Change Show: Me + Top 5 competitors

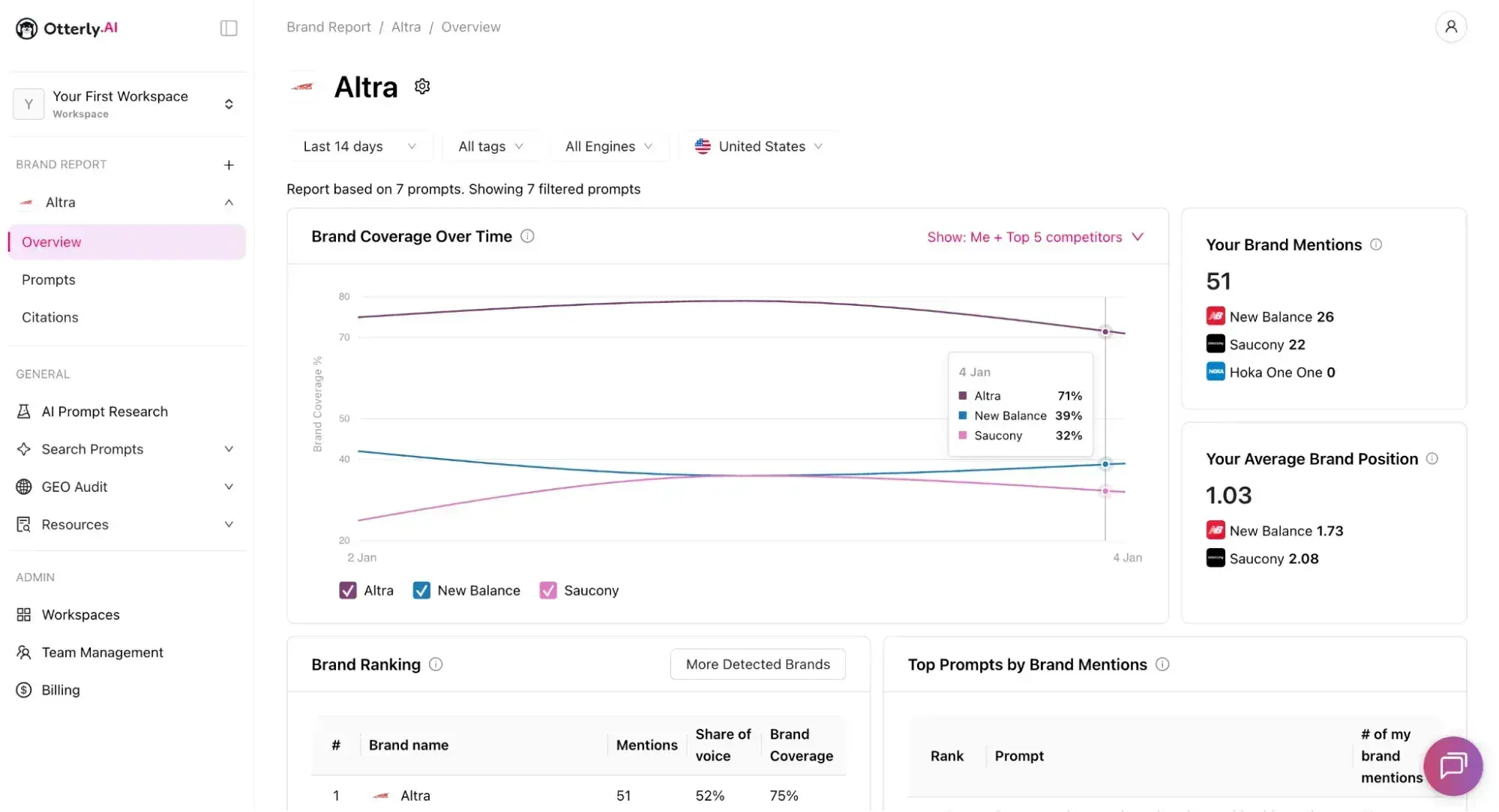point(1035,237)
